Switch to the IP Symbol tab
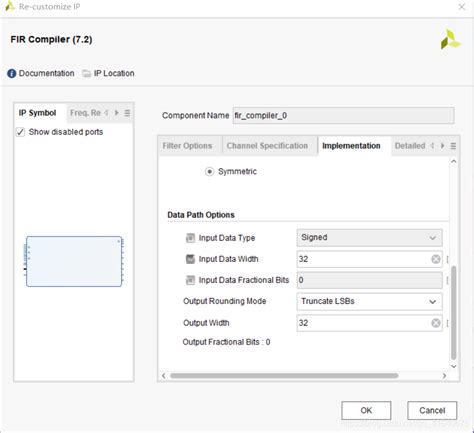The width and height of the screenshot is (474, 433). tap(37, 113)
